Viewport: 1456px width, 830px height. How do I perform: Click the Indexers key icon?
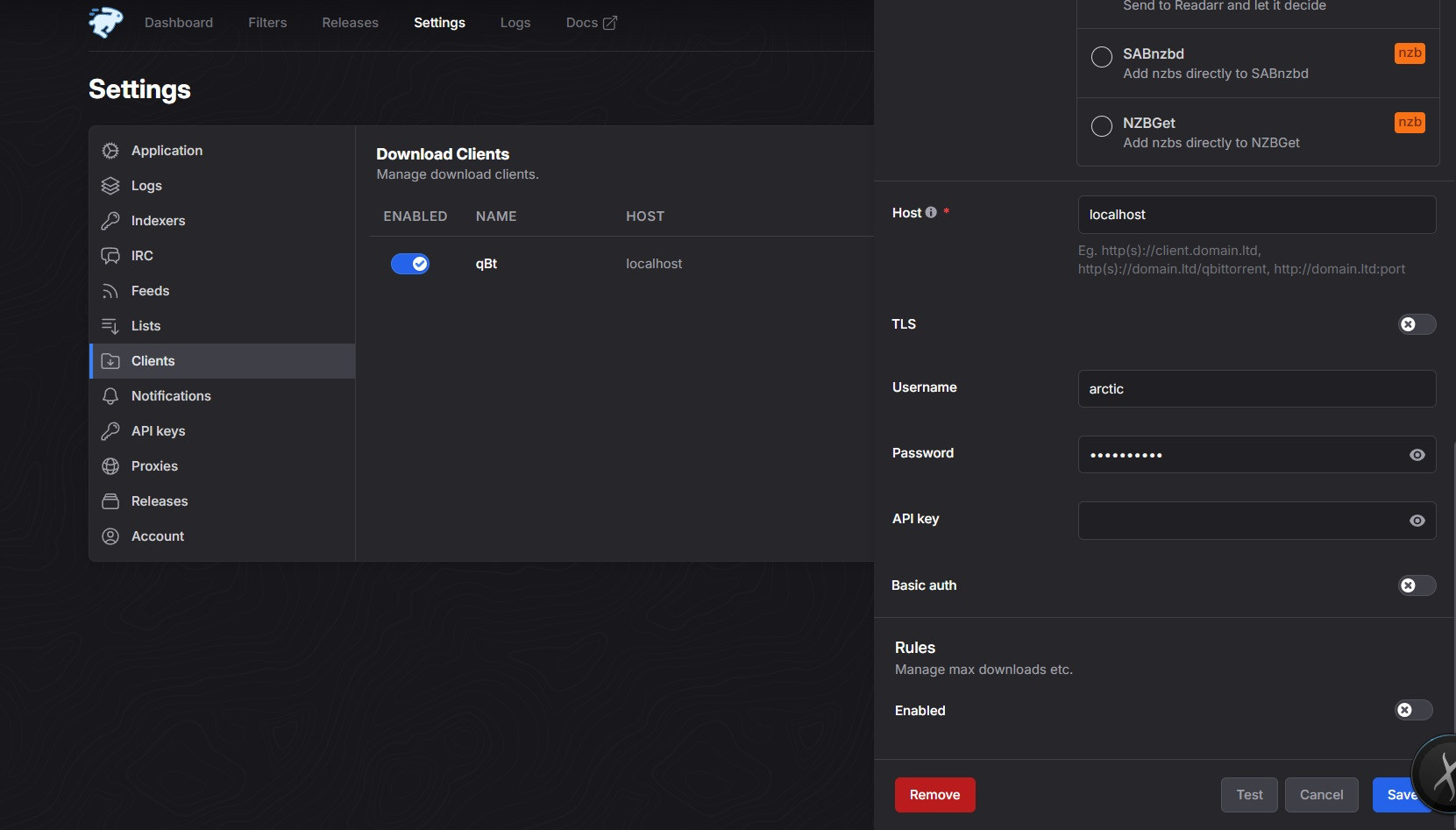pyautogui.click(x=110, y=221)
